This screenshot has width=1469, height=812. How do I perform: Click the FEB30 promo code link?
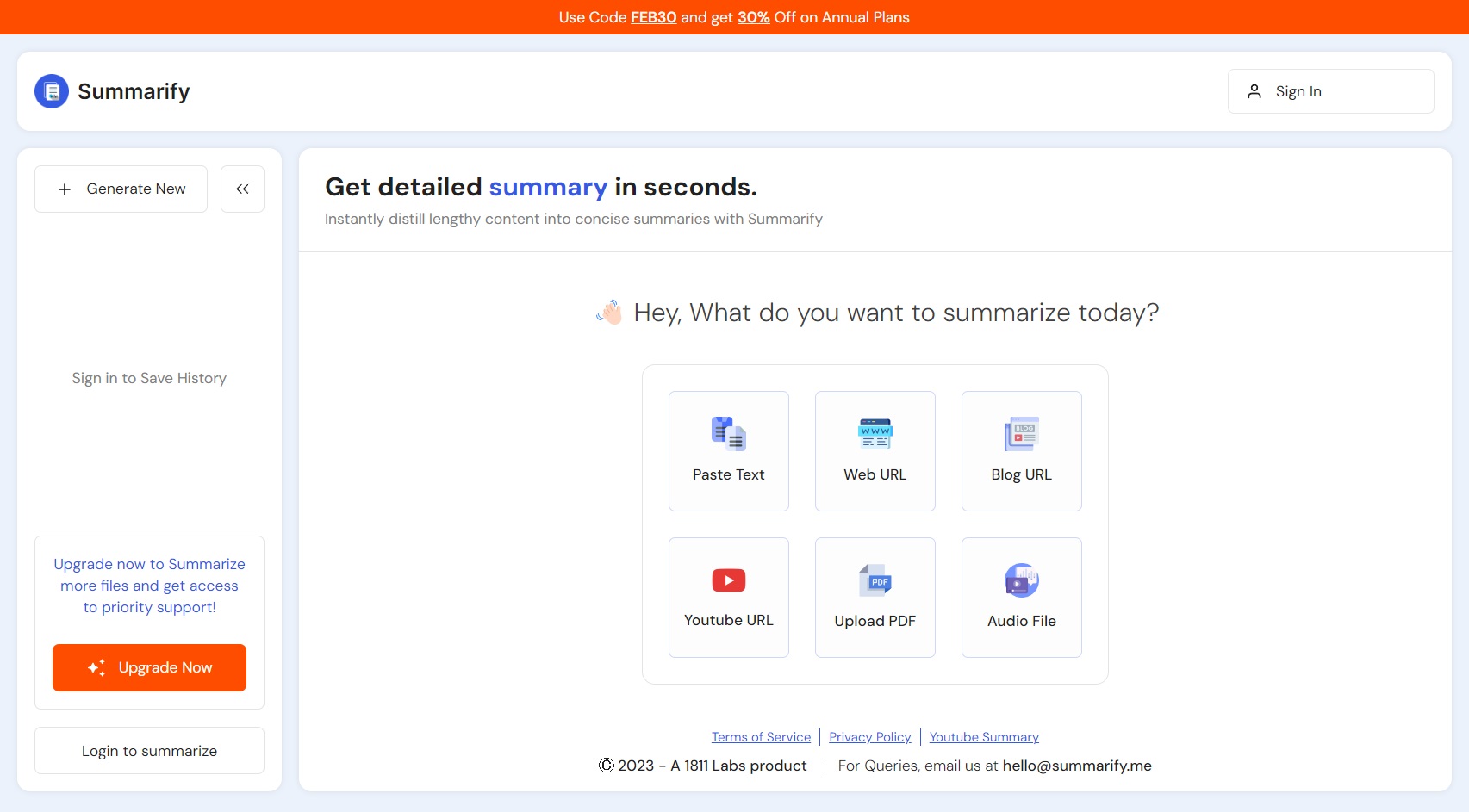(x=654, y=17)
